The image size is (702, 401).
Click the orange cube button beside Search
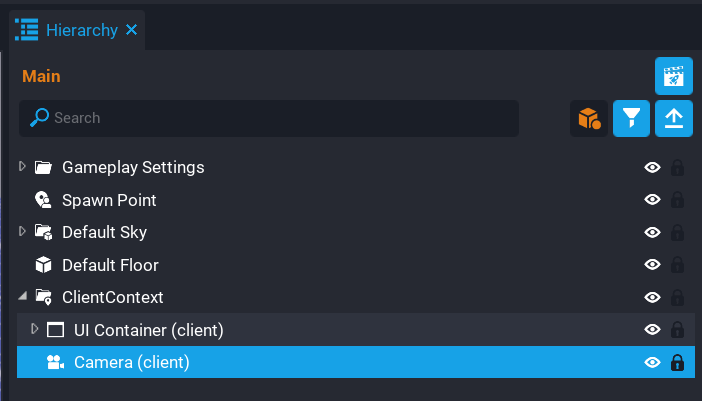[x=589, y=119]
